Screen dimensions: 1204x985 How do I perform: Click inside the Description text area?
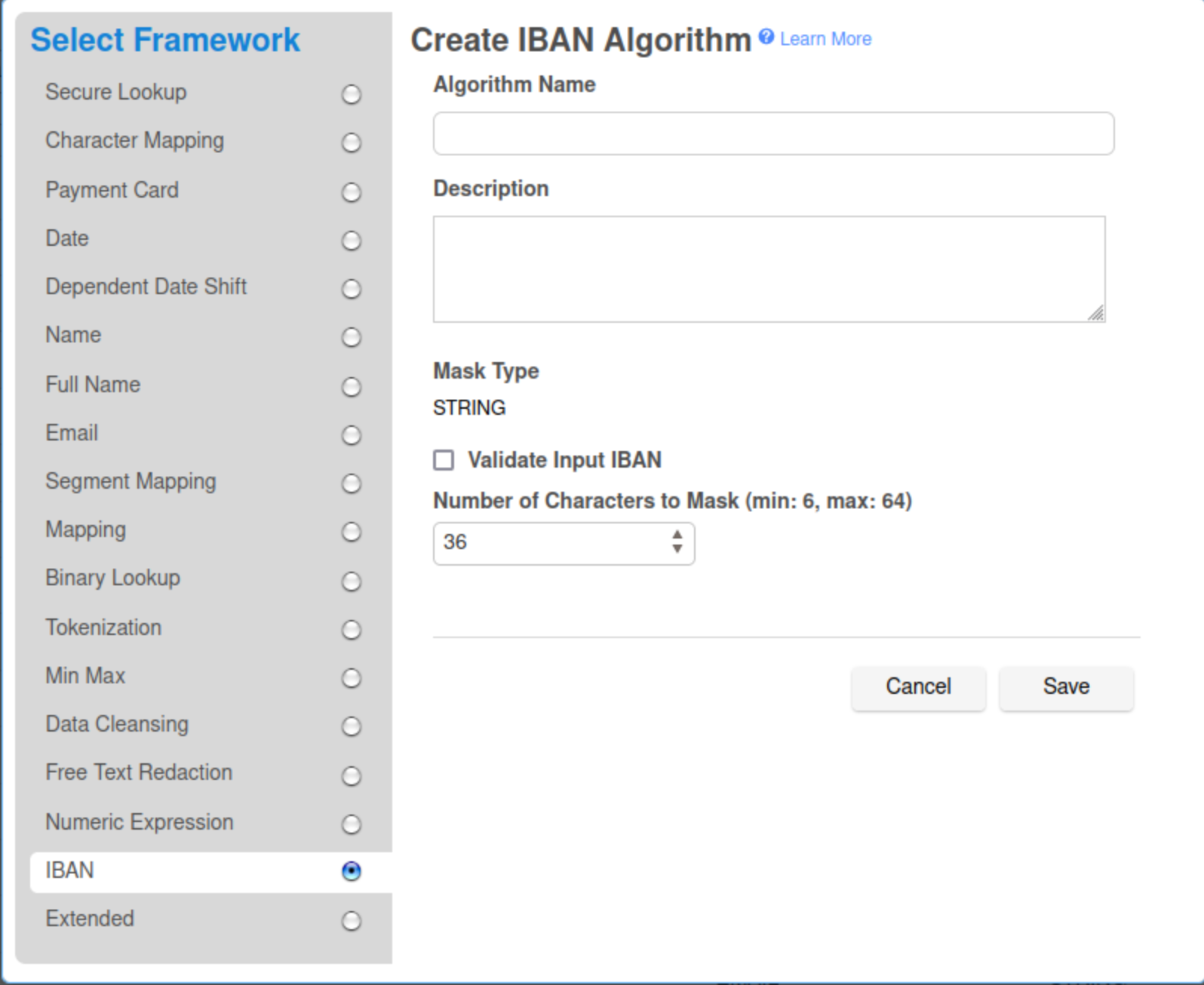click(768, 269)
